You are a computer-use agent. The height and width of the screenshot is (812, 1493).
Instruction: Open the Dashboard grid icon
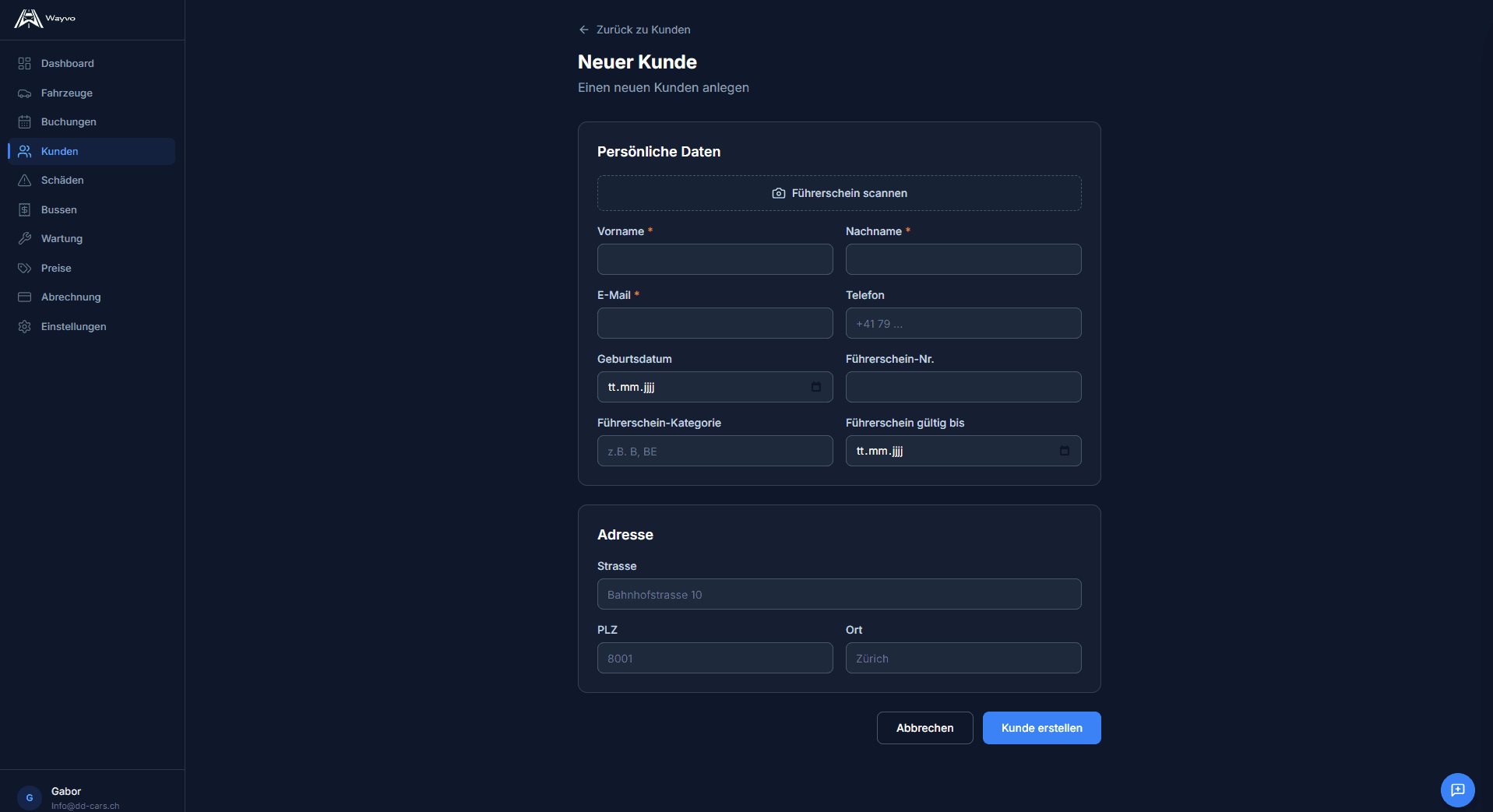pos(25,64)
